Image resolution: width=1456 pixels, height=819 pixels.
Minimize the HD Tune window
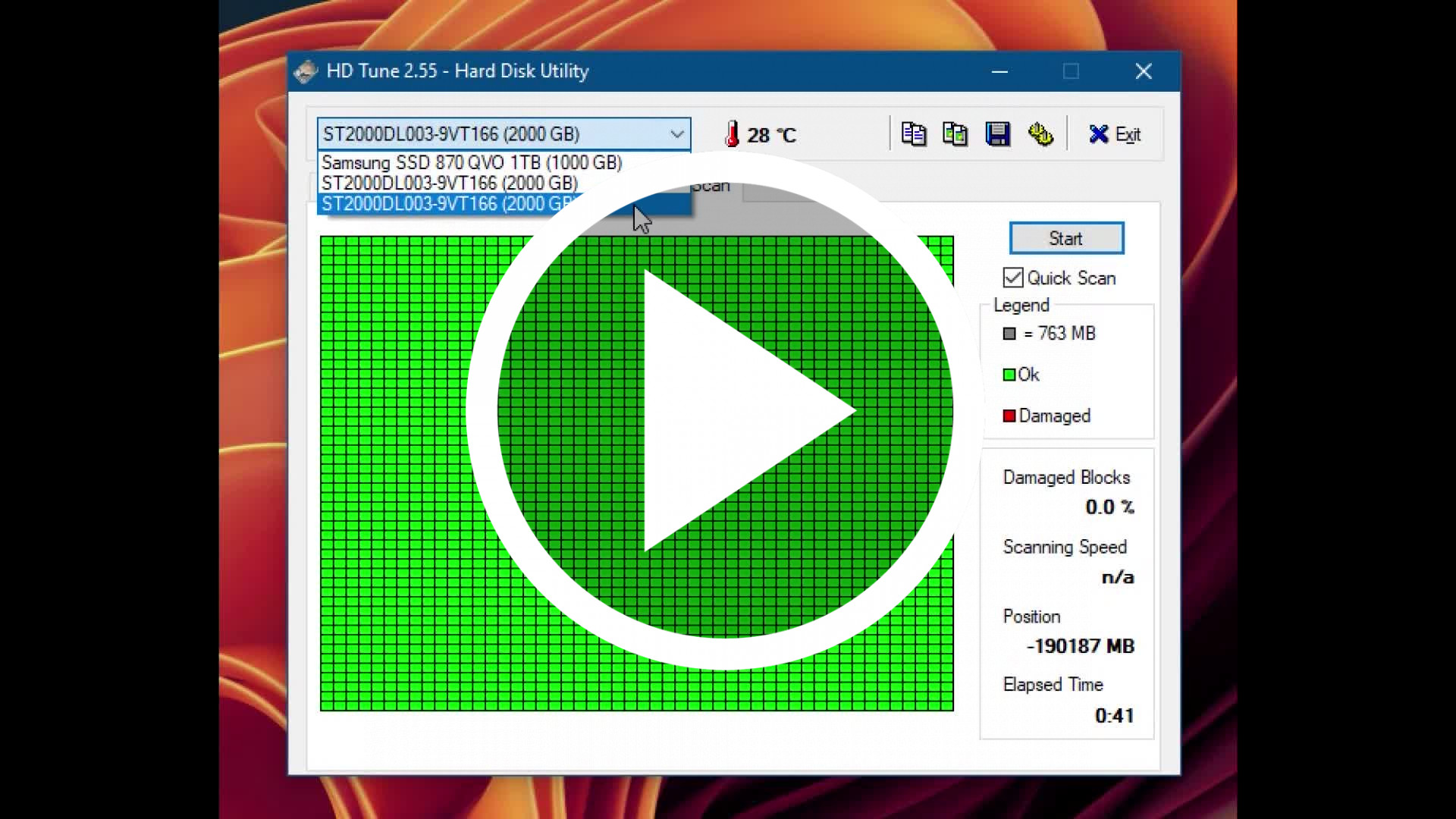click(x=999, y=71)
